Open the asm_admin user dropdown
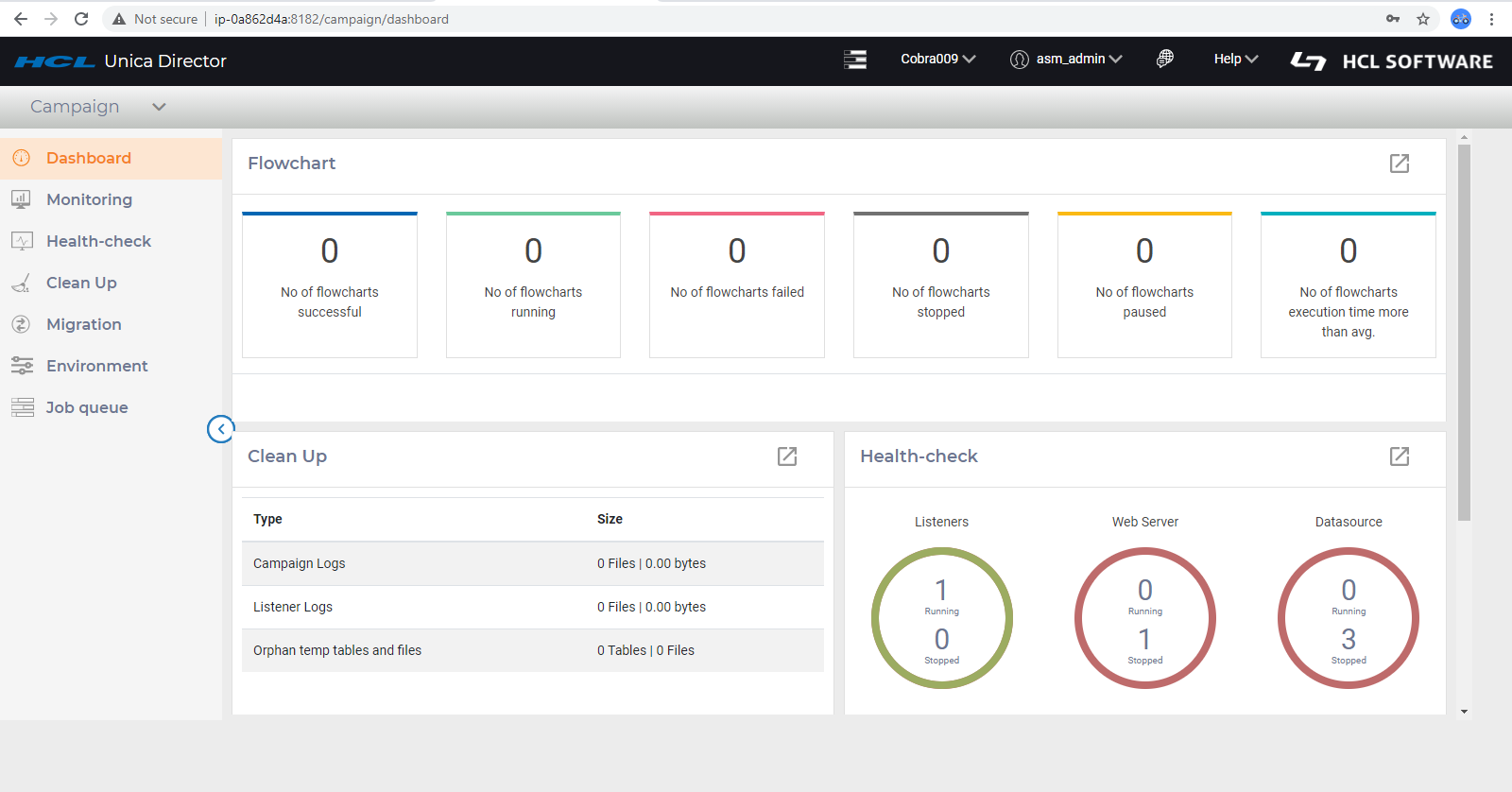Screen dimensions: 1512x792 [1067, 59]
